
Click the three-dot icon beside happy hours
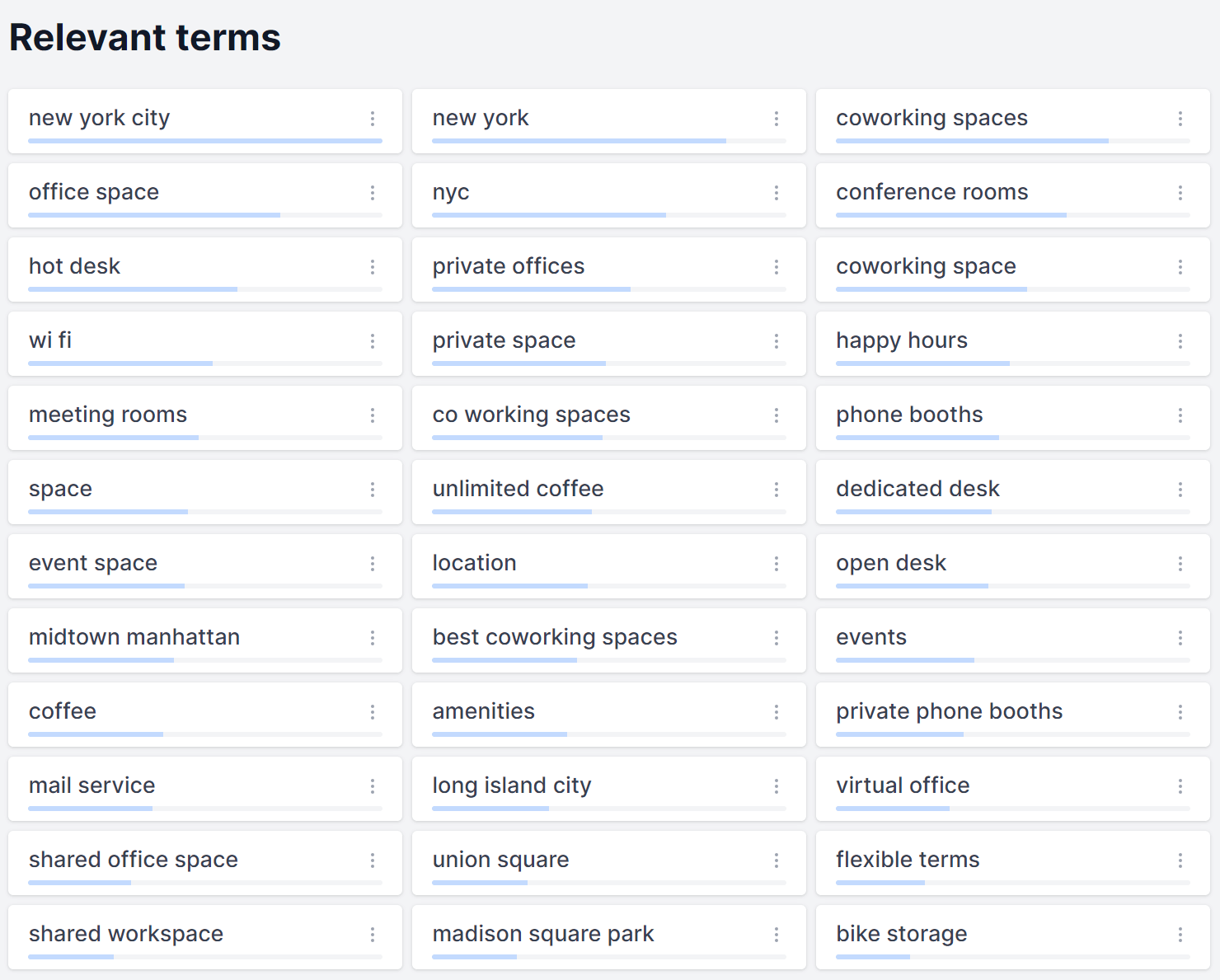point(1180,342)
